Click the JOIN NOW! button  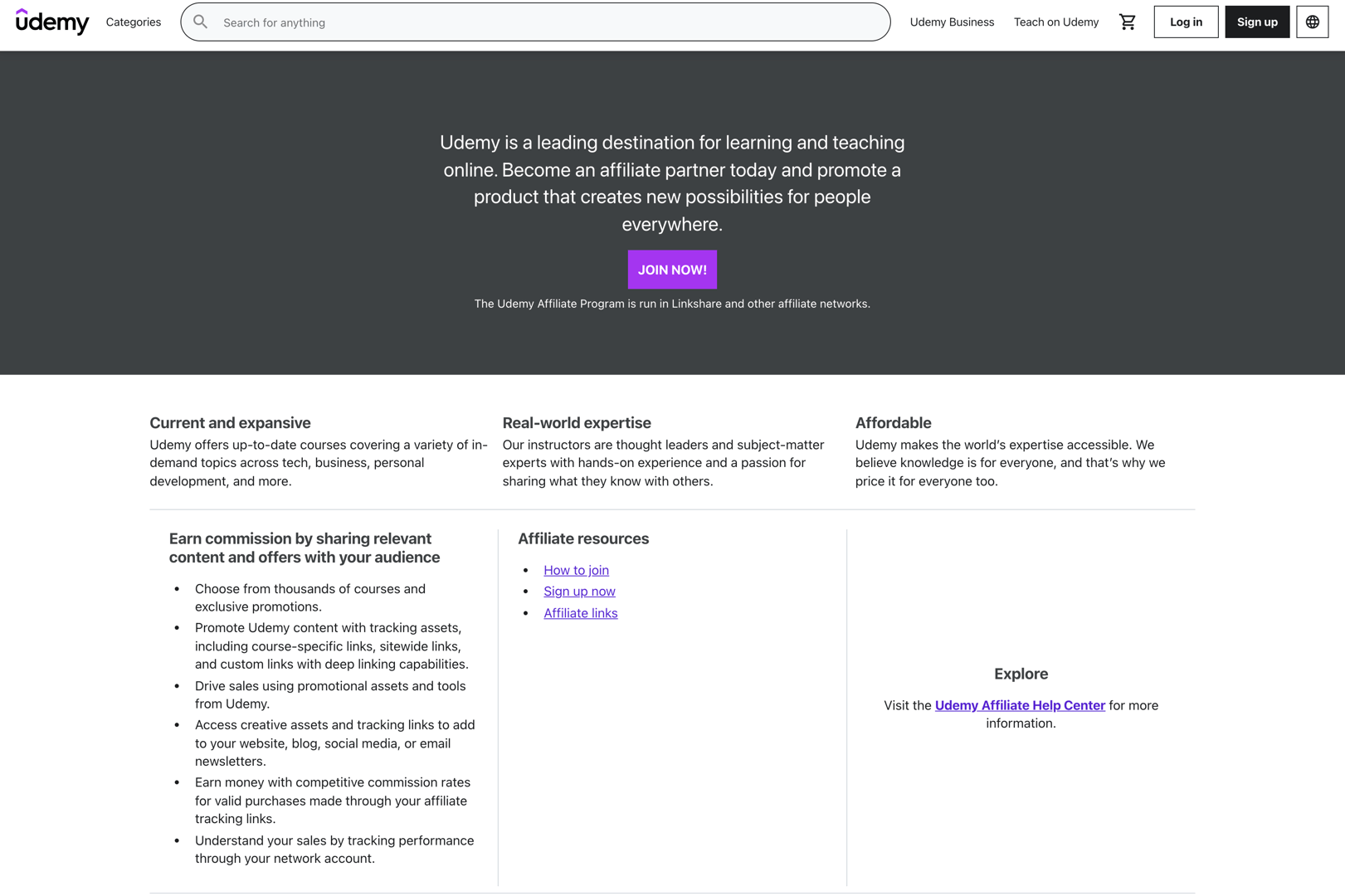click(672, 269)
